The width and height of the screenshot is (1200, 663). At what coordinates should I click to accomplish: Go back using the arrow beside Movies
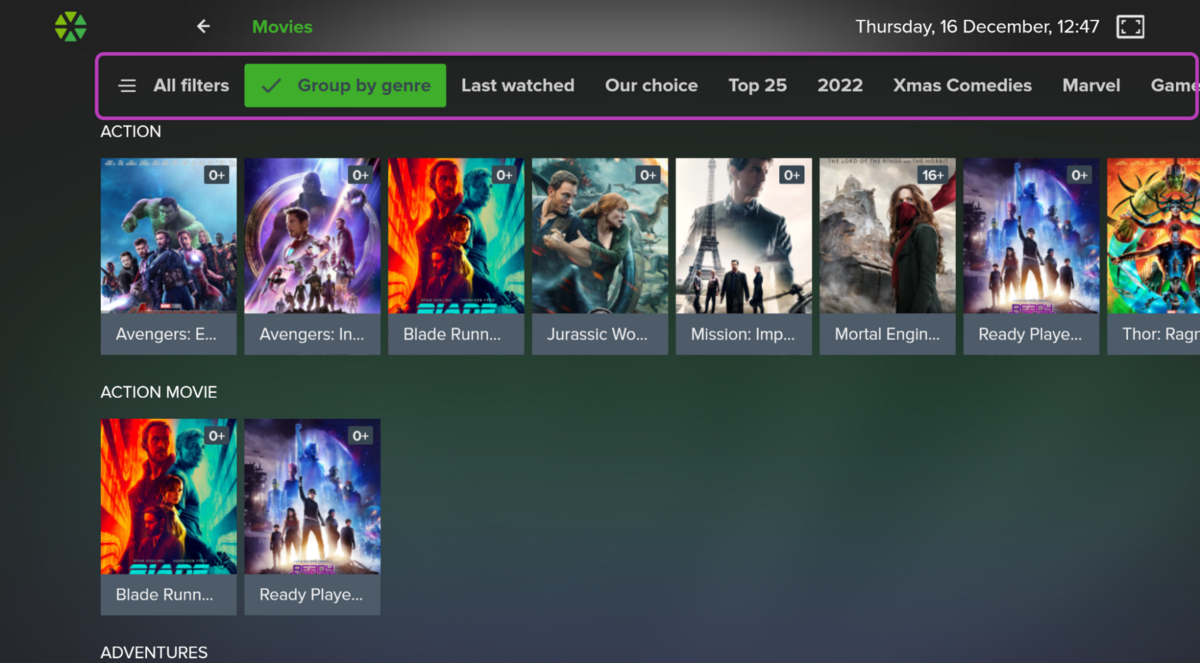tap(203, 27)
